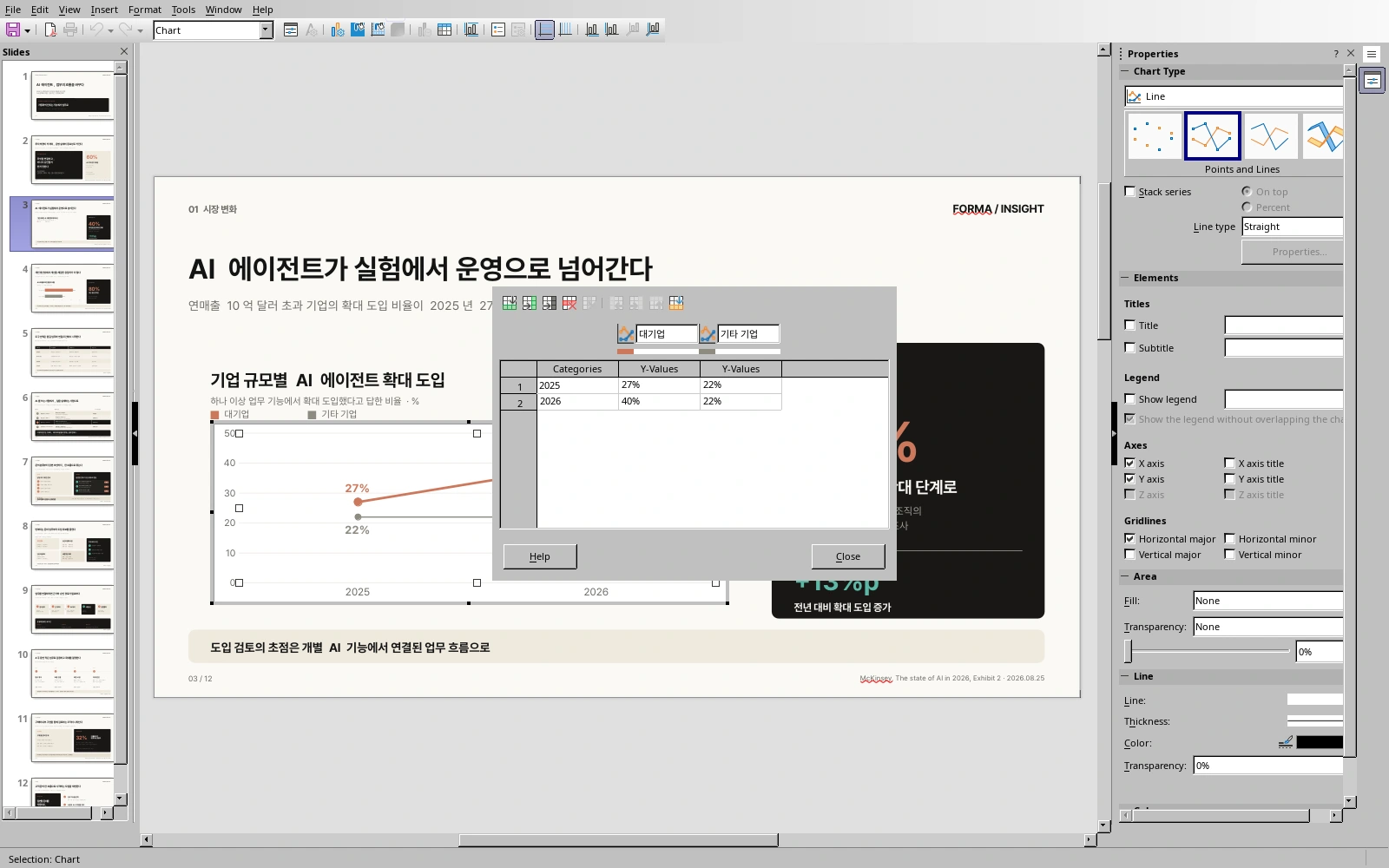Click Chart Type toolbar icon
This screenshot has height=868, width=1389.
tap(338, 30)
